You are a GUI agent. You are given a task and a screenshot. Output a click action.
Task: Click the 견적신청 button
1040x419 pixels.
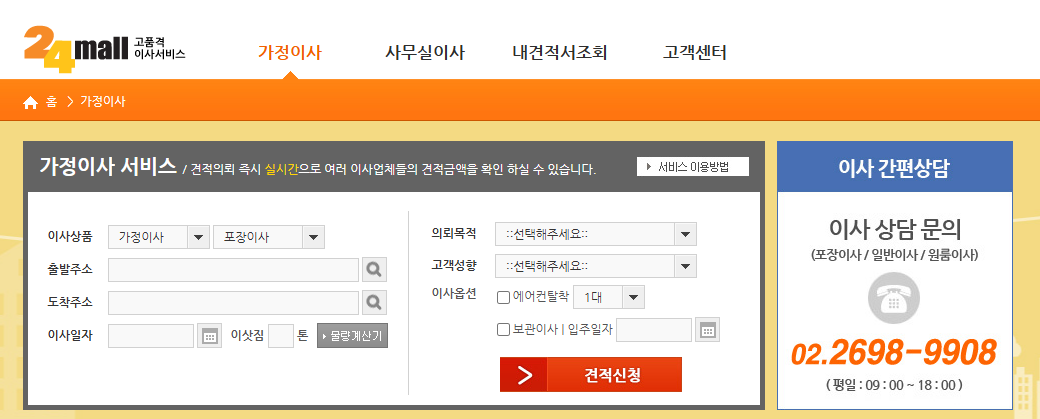(x=591, y=375)
